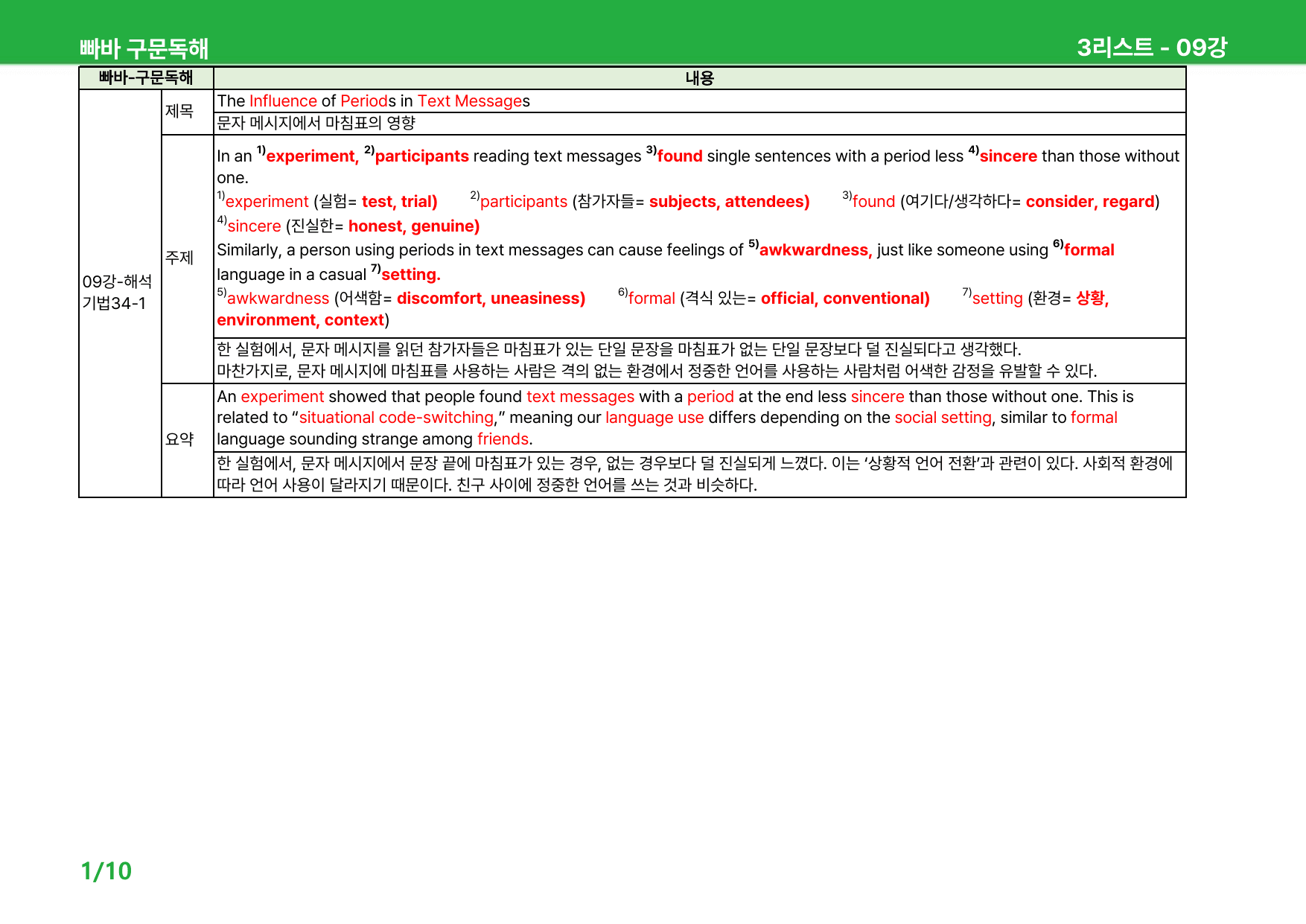Click the 3리스트 - 09강 header label
Image resolution: width=1306 pixels, height=924 pixels.
(1152, 48)
